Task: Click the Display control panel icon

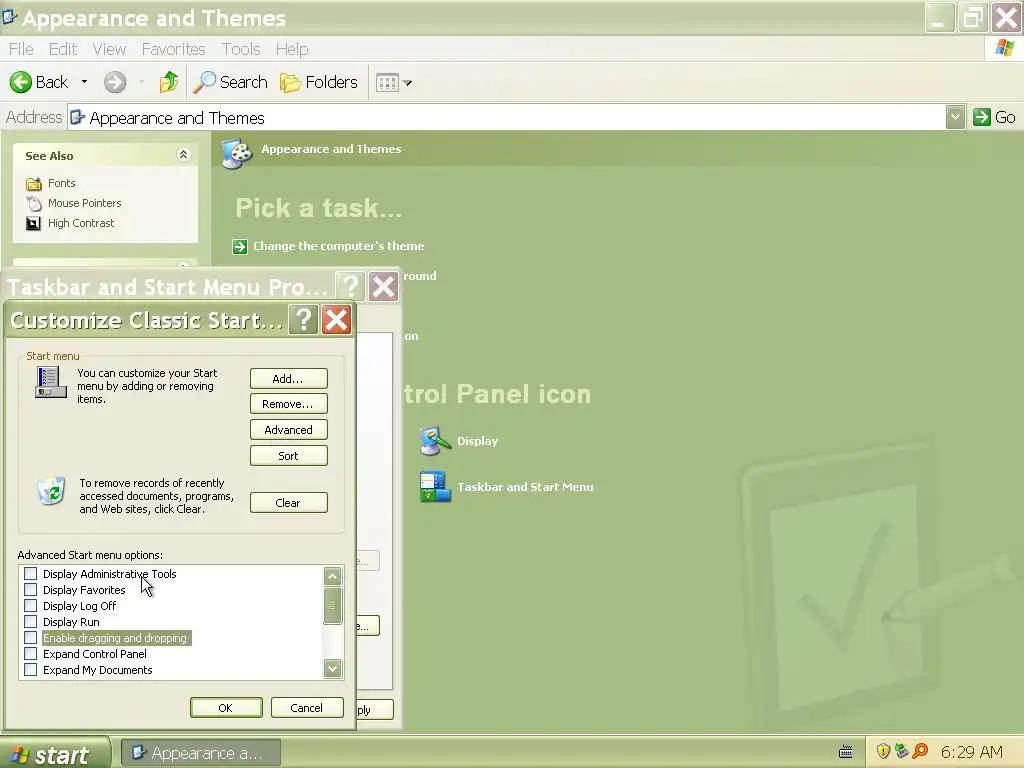Action: tap(435, 441)
